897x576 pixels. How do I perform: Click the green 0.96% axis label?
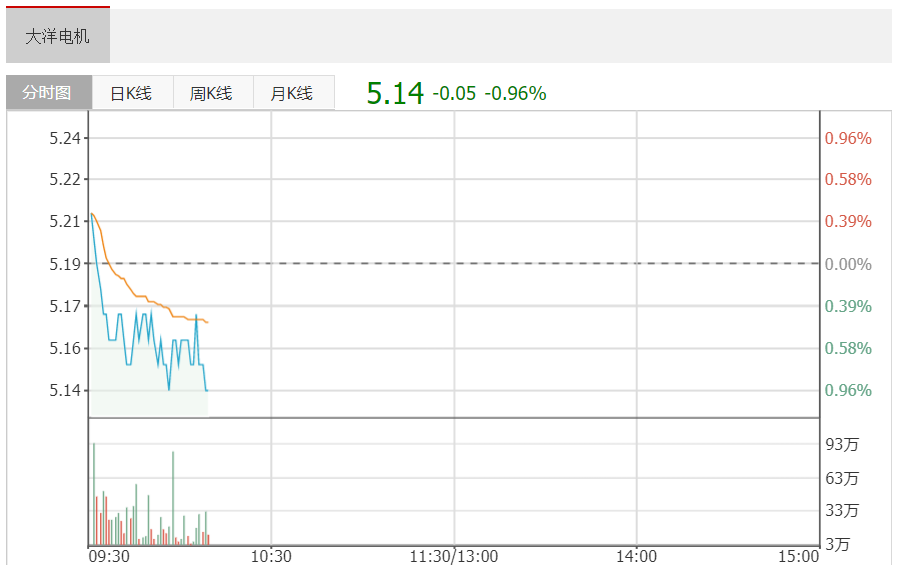[x=848, y=390]
